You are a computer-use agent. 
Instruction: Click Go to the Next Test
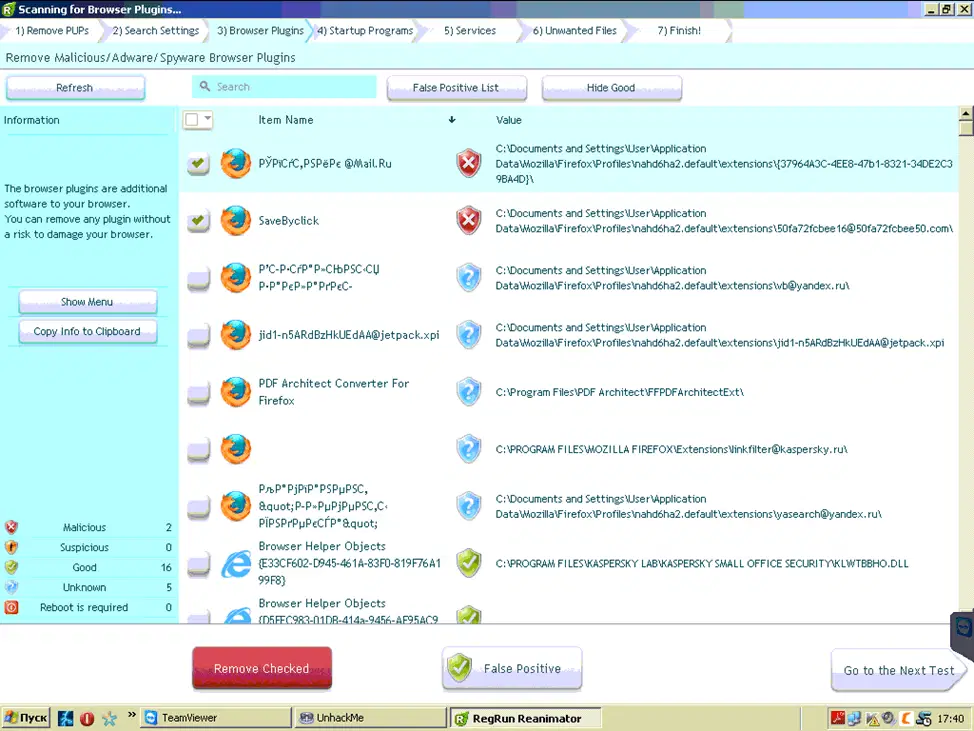point(898,670)
